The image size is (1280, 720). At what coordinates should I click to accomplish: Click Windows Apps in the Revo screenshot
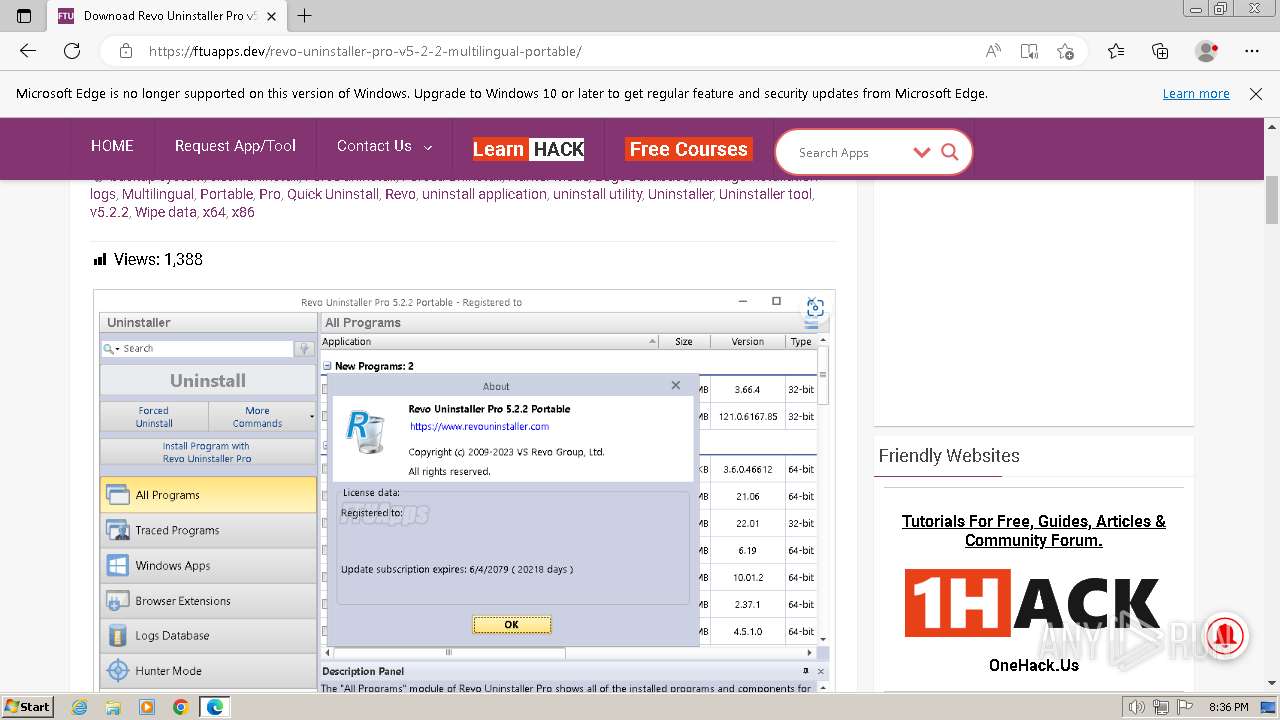[208, 565]
